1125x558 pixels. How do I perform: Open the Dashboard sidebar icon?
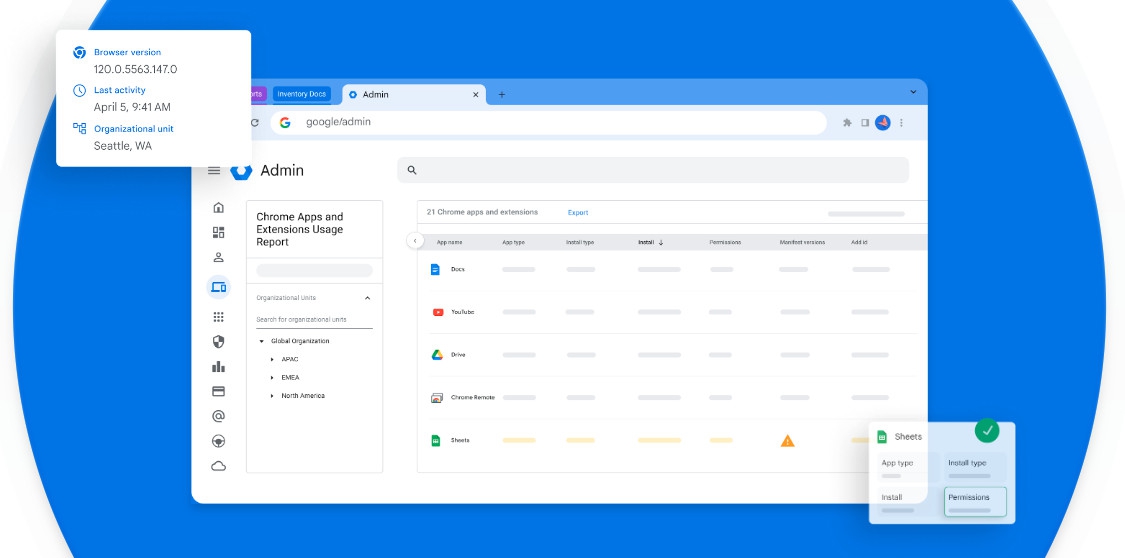[219, 232]
